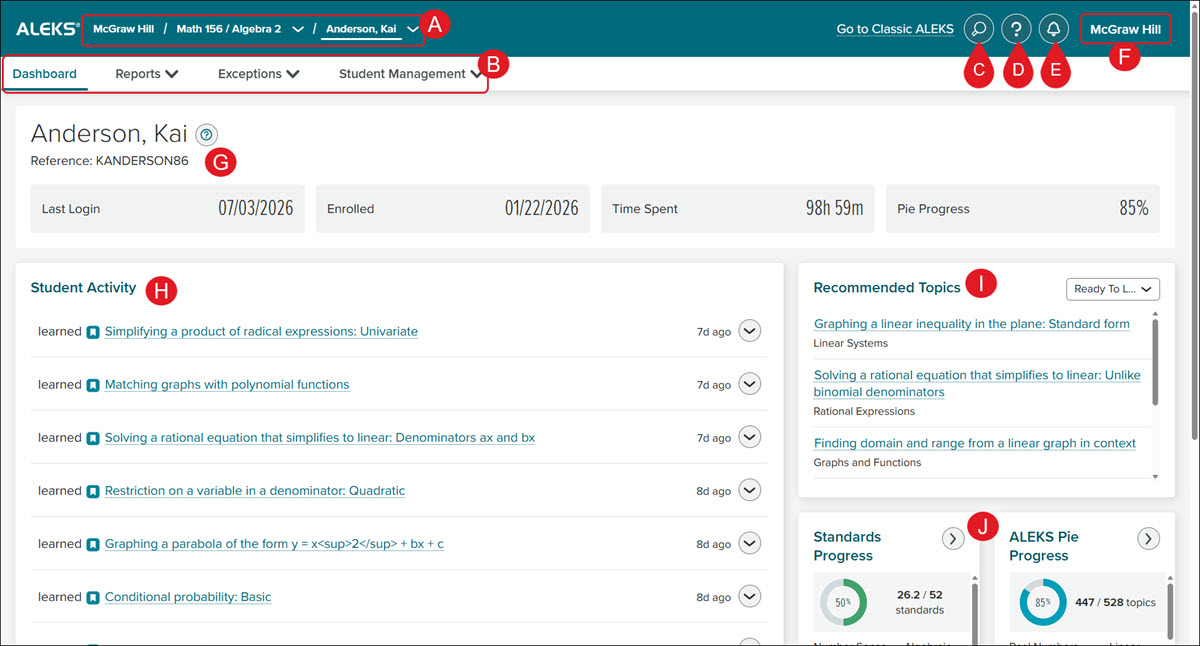Open the Student Management menu
This screenshot has height=646, width=1200.
coord(410,74)
